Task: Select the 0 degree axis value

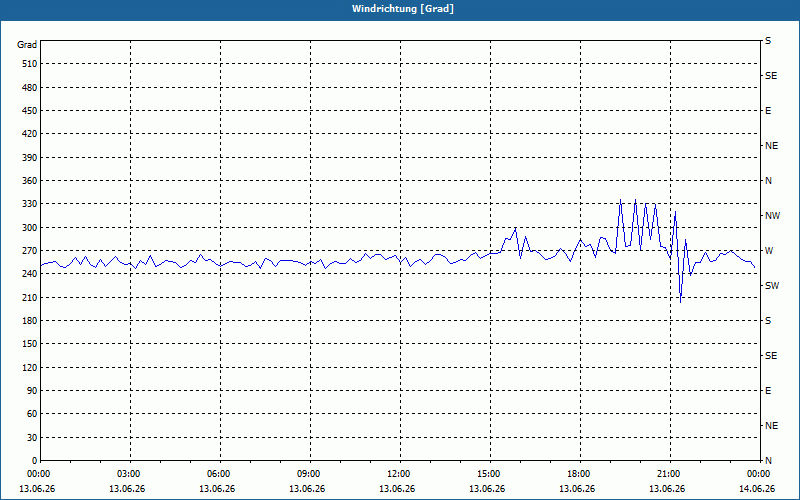Action: click(34, 461)
